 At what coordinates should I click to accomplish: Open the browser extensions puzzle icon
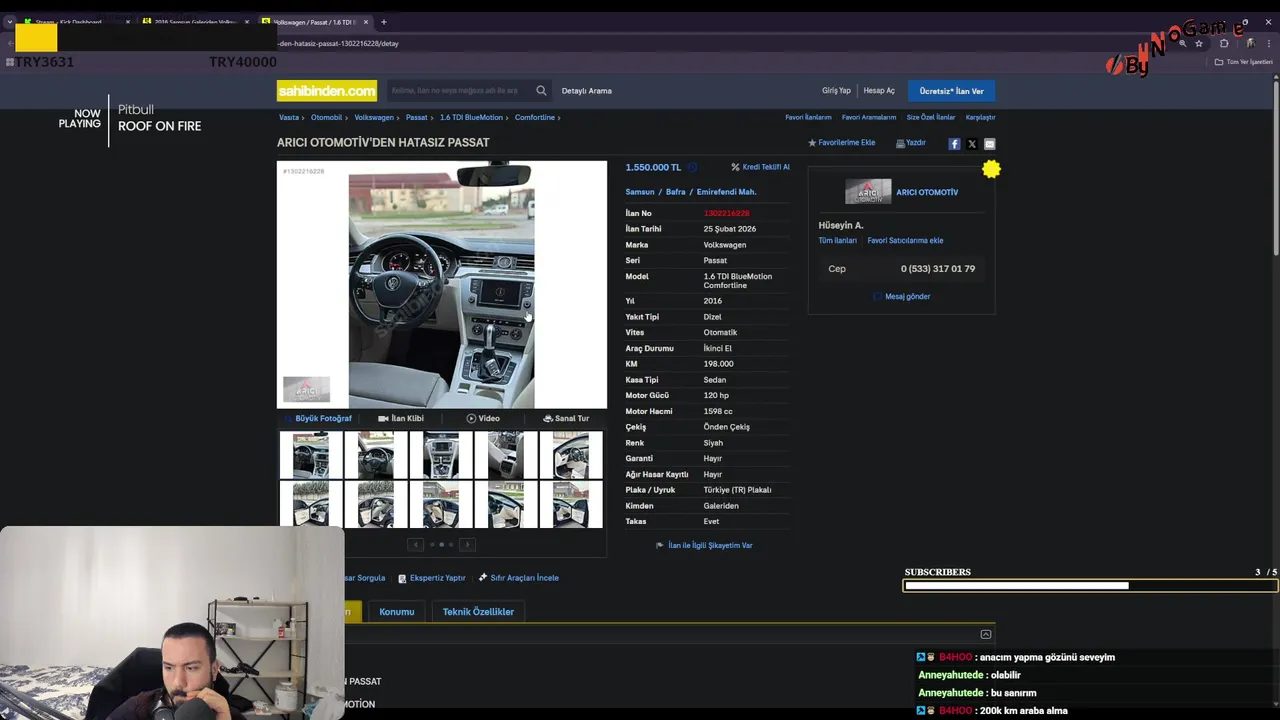(1224, 43)
